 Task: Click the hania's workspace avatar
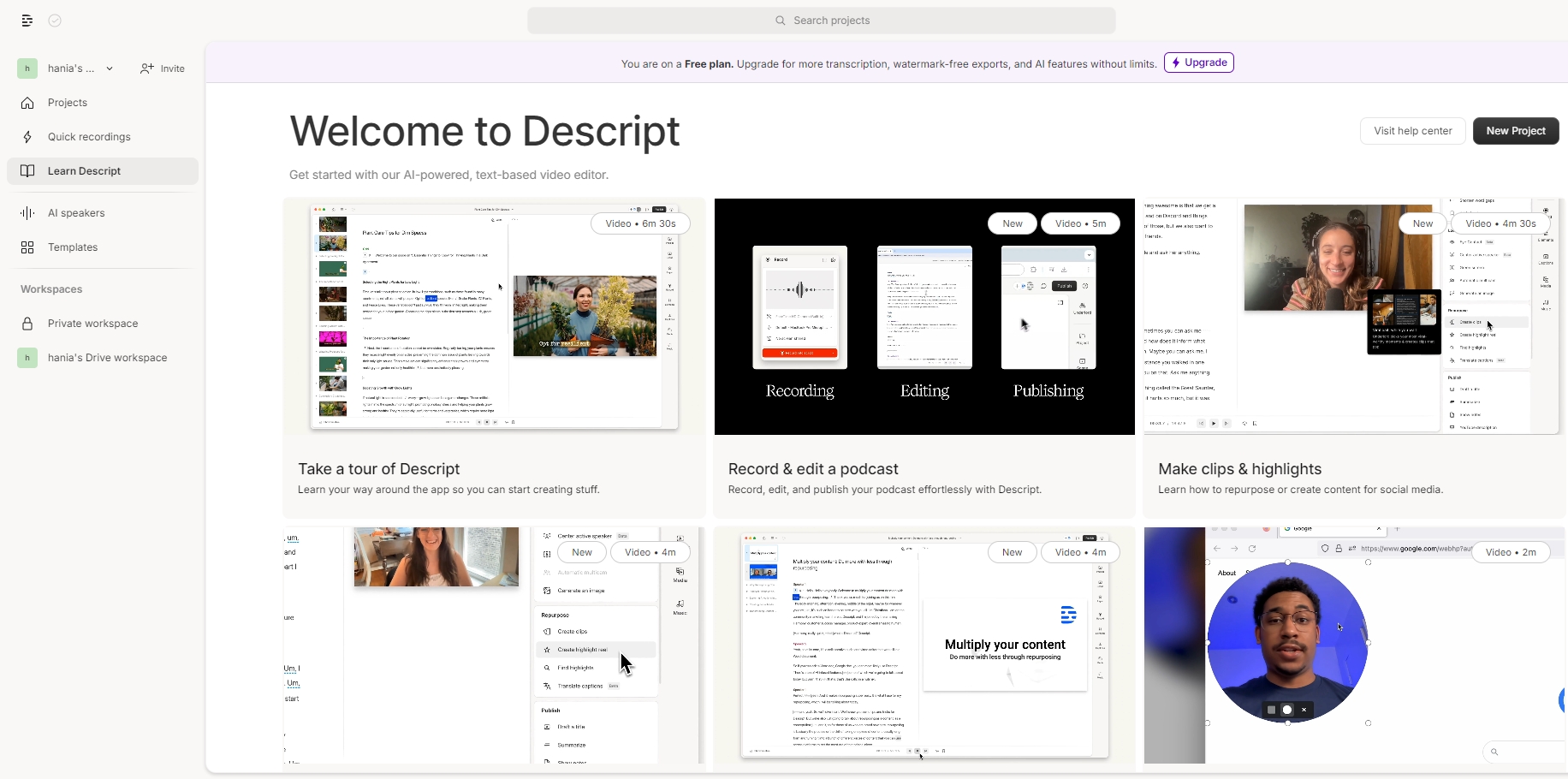[27, 68]
